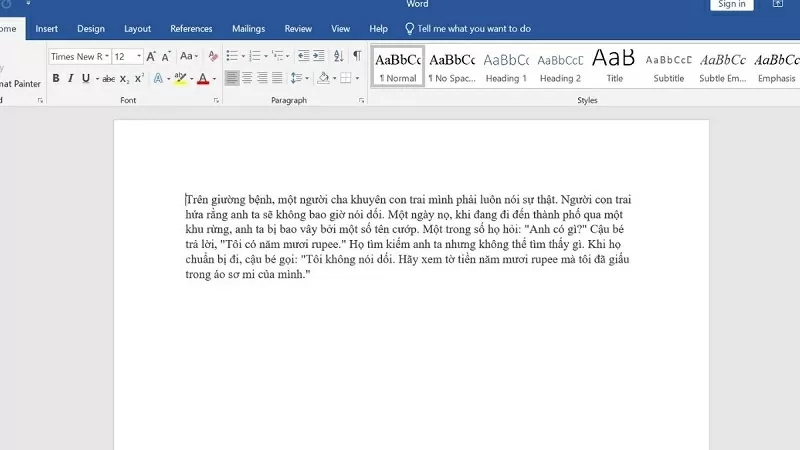Center align the paragraph
Screen dimensions: 800x450
pos(247,78)
